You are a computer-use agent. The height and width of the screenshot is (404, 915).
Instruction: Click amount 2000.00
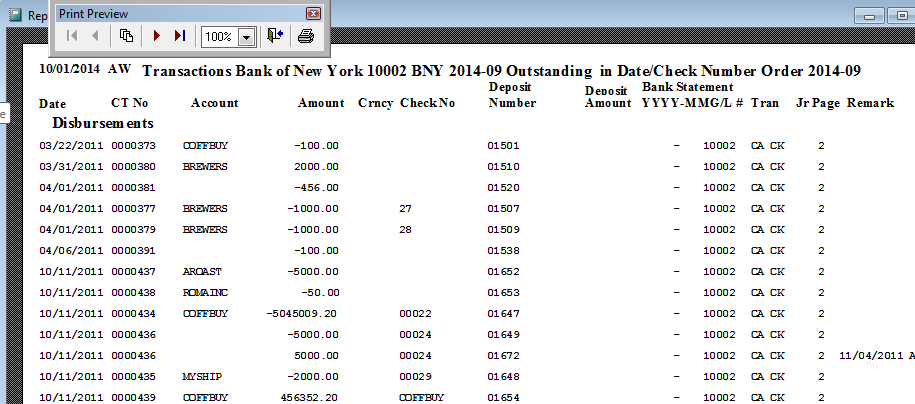pos(316,166)
